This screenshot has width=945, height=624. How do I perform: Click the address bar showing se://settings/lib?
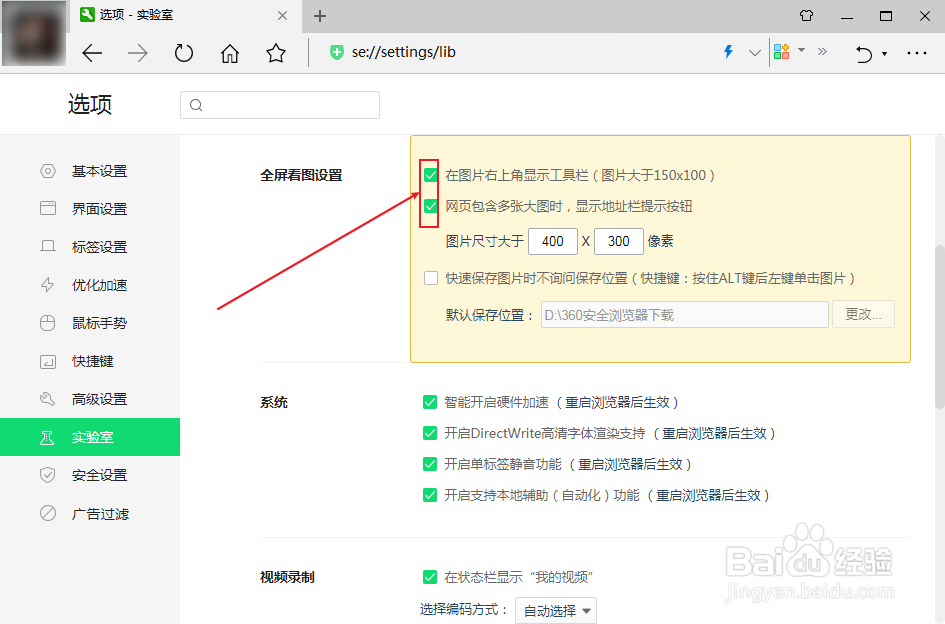coord(518,52)
